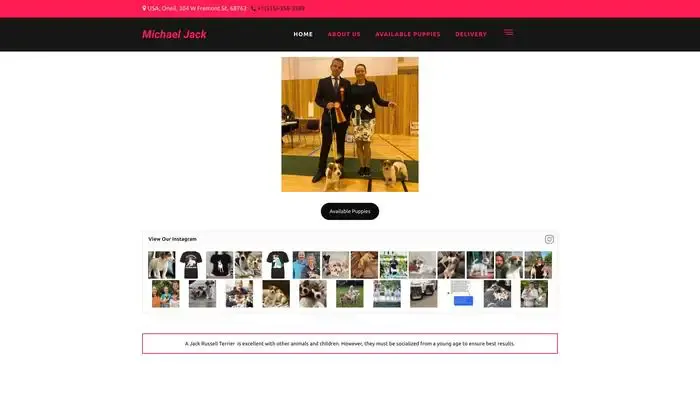Open the About Us page
The width and height of the screenshot is (700, 394).
344,34
